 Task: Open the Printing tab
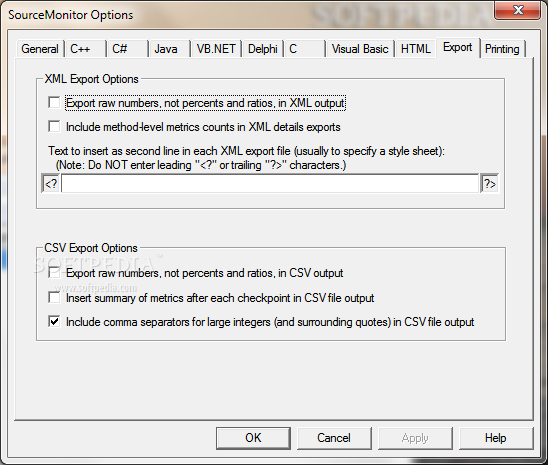point(502,49)
